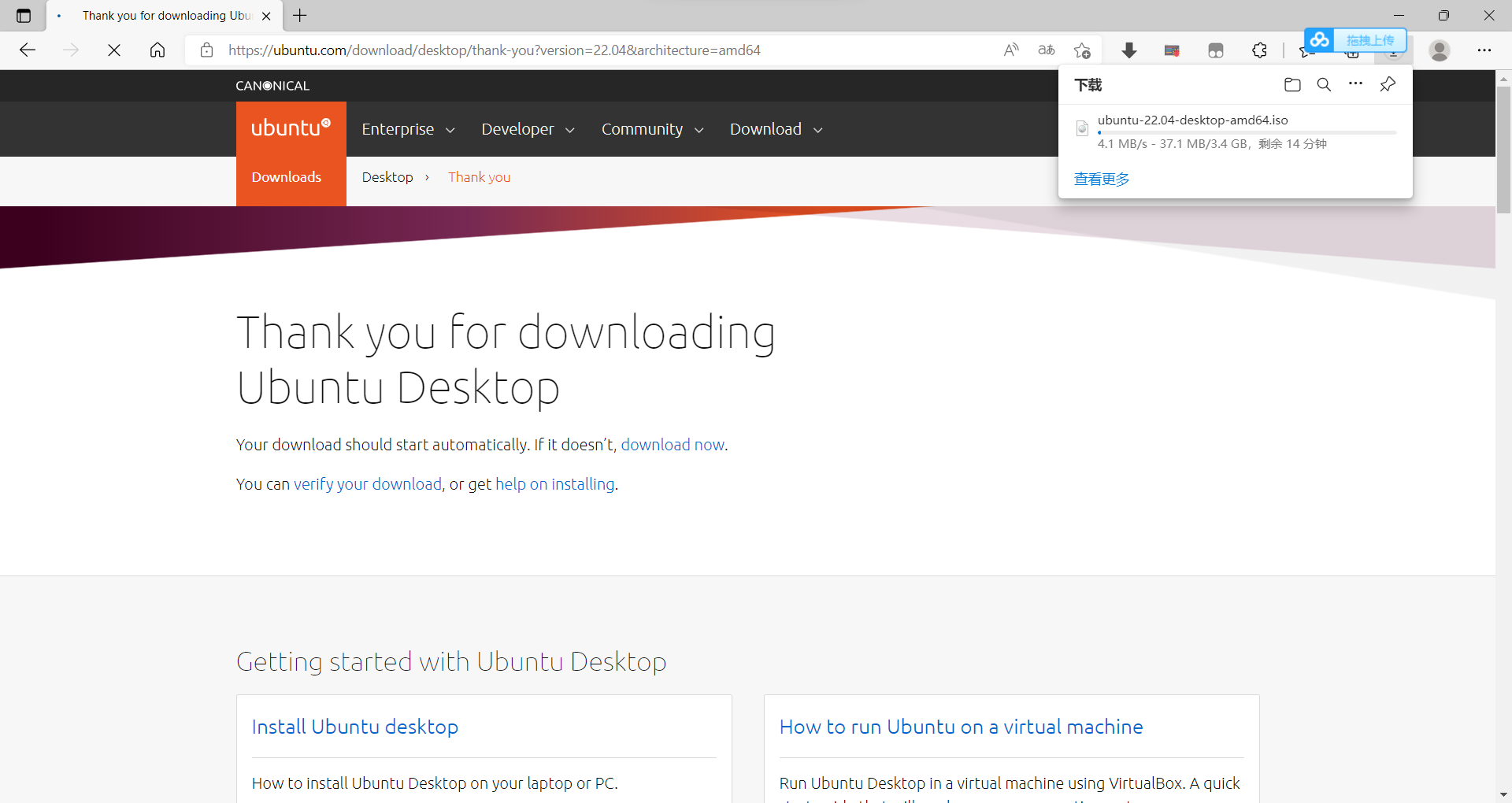Image resolution: width=1512 pixels, height=803 pixels.
Task: Click the ubuntu logo tile
Action: 291,128
